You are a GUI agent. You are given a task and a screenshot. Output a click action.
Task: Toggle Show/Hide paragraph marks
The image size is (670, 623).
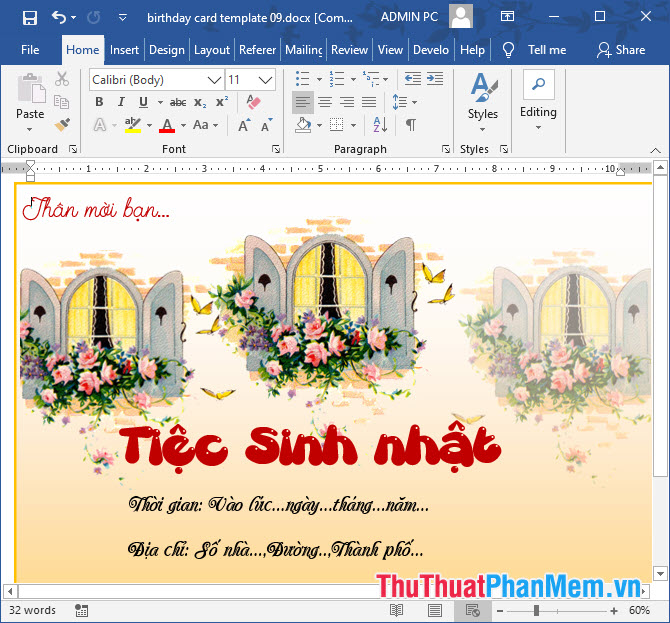[410, 125]
